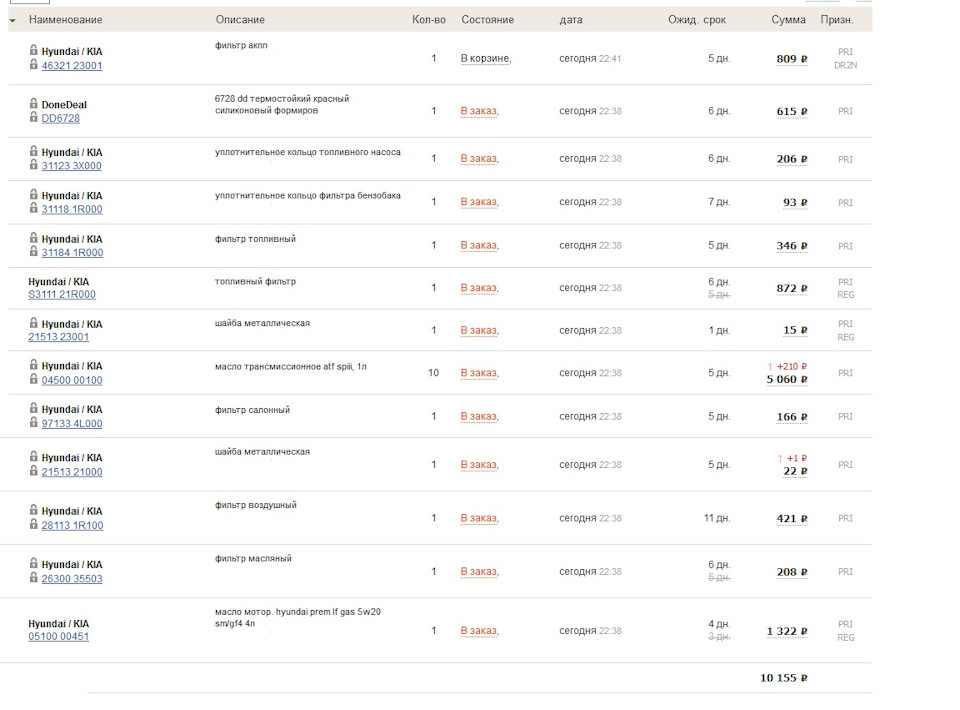Click lock icon beside part number 31184 1R000
960x710 pixels.
34,252
